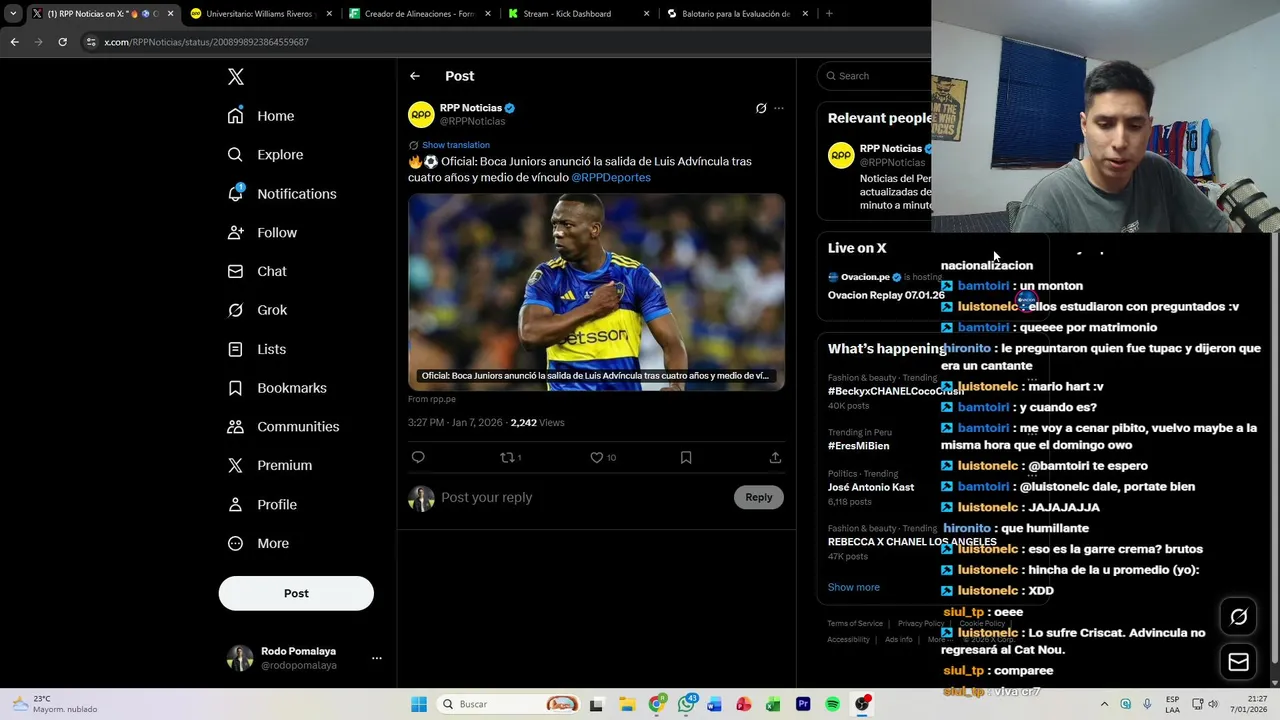1280x720 pixels.
Task: Switch to Creador de Alineaciones tab
Action: click(x=420, y=14)
